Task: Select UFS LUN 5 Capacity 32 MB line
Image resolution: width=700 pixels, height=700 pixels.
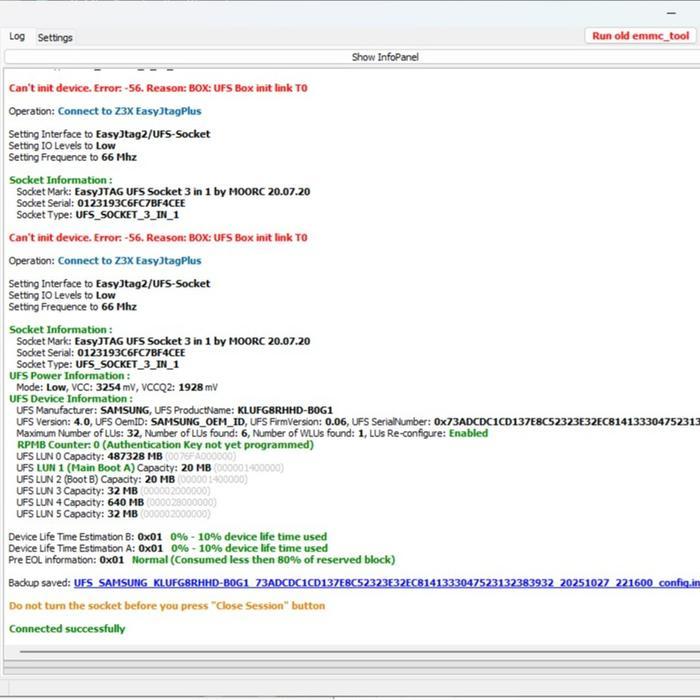Action: click(x=113, y=514)
